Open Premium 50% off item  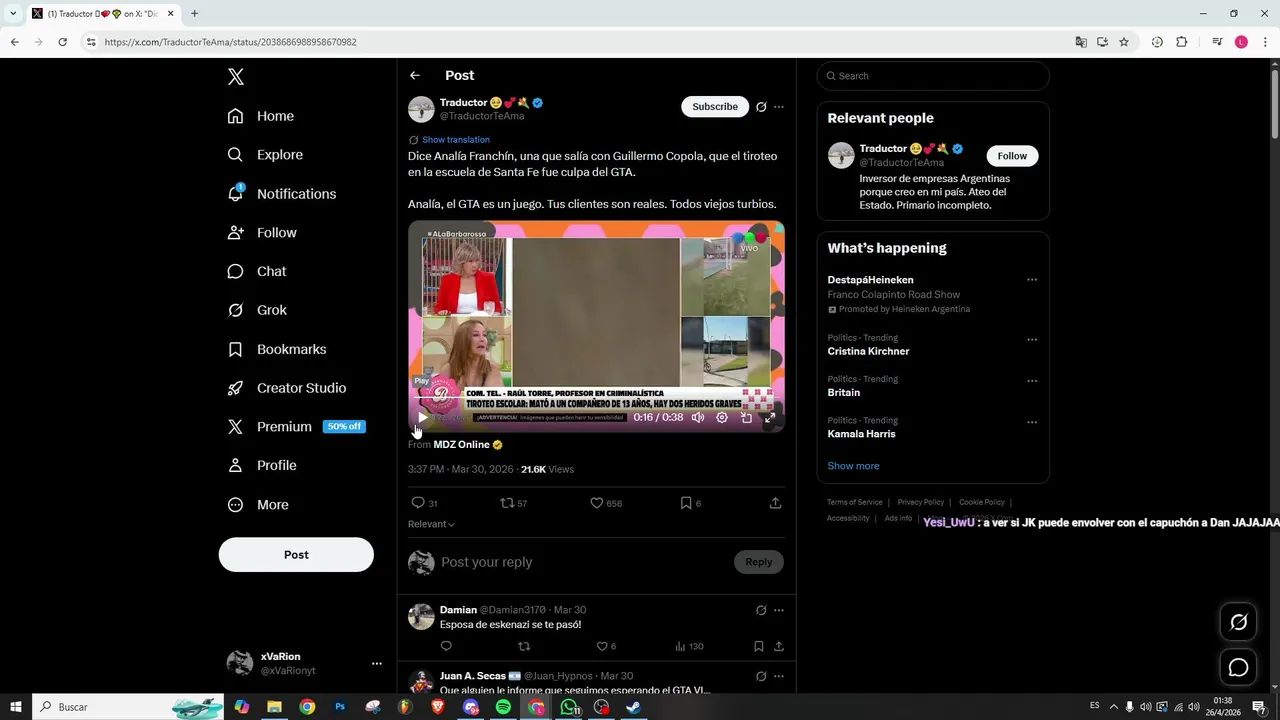pos(296,426)
